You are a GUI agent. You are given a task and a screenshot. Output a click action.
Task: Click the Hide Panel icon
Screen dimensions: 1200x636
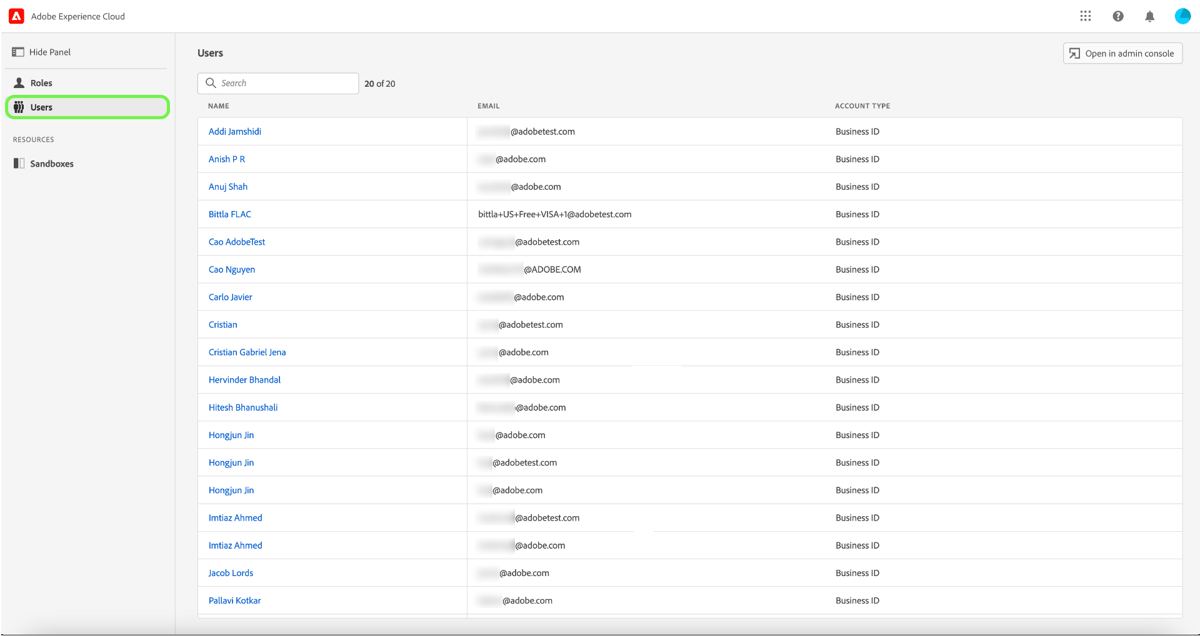click(x=17, y=51)
